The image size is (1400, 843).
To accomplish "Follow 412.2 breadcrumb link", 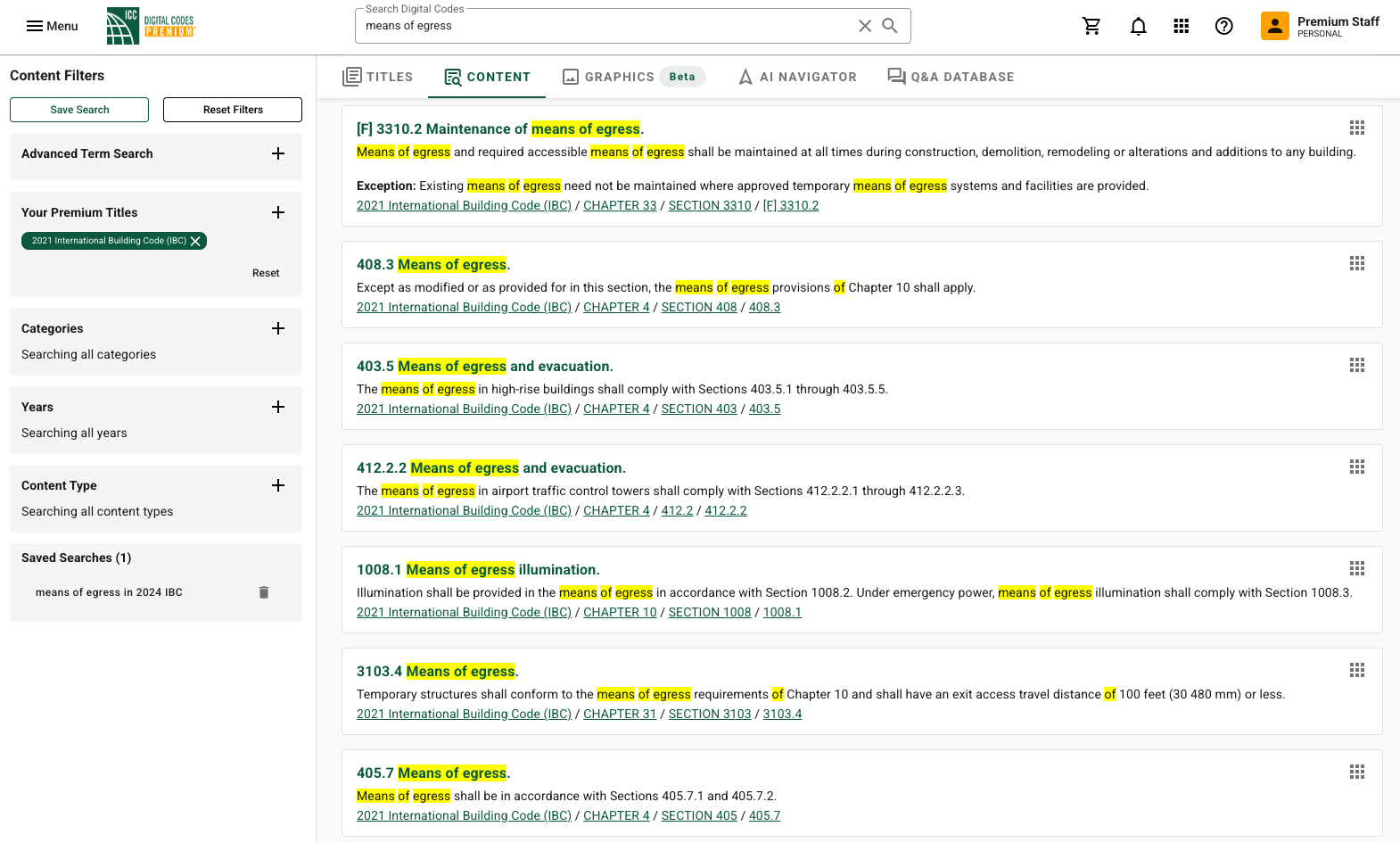I will (x=677, y=510).
